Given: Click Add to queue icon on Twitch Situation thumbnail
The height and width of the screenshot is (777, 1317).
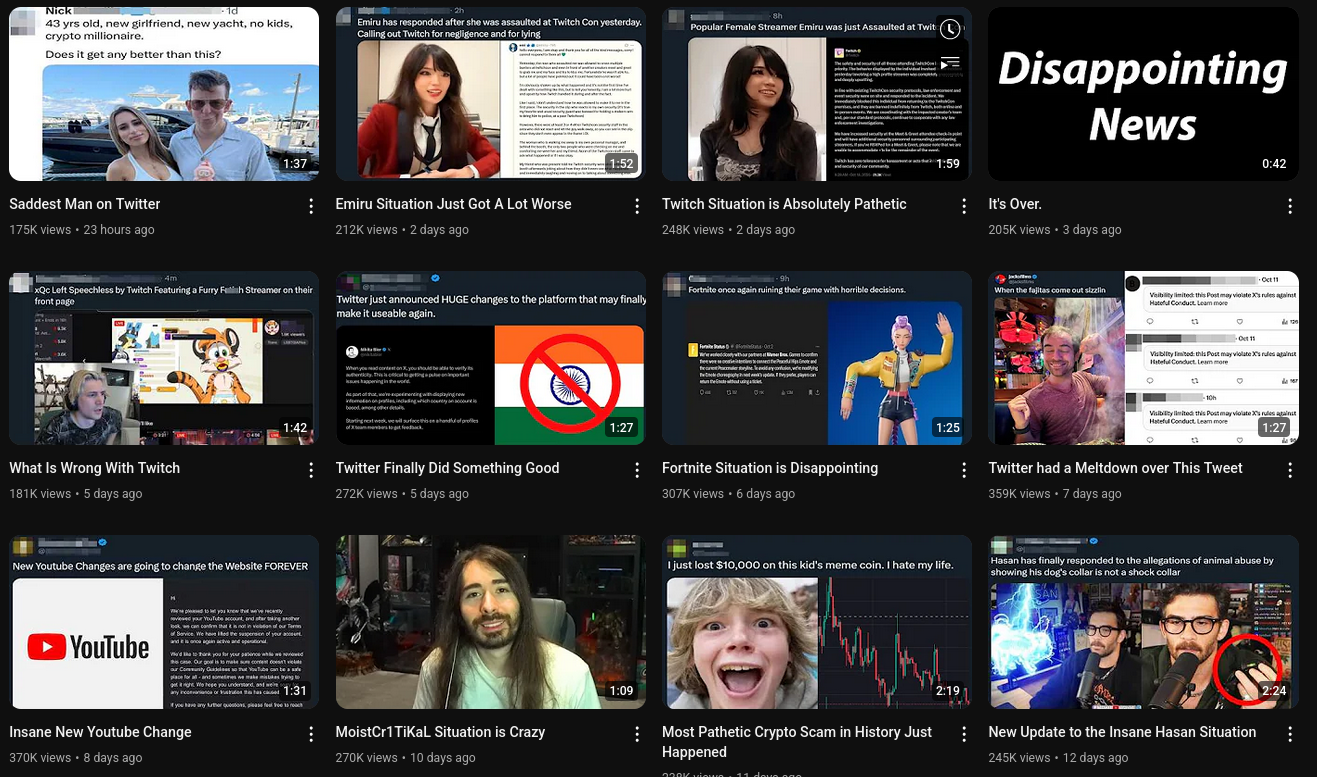Looking at the screenshot, I should click(x=950, y=63).
